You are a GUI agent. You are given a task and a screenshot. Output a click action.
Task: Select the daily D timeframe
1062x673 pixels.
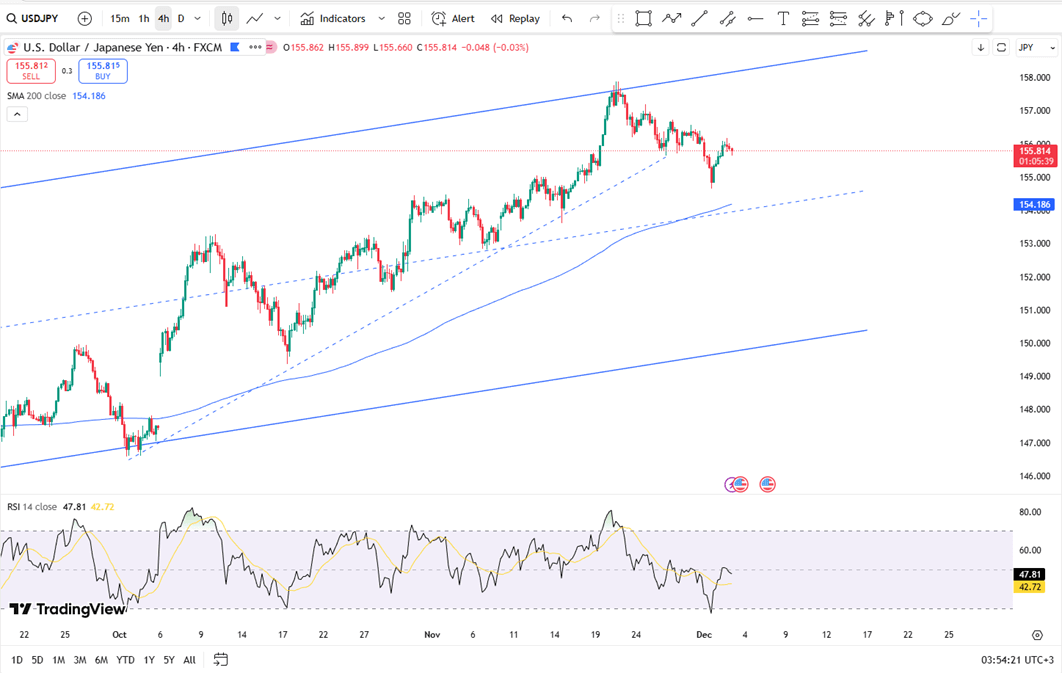181,18
